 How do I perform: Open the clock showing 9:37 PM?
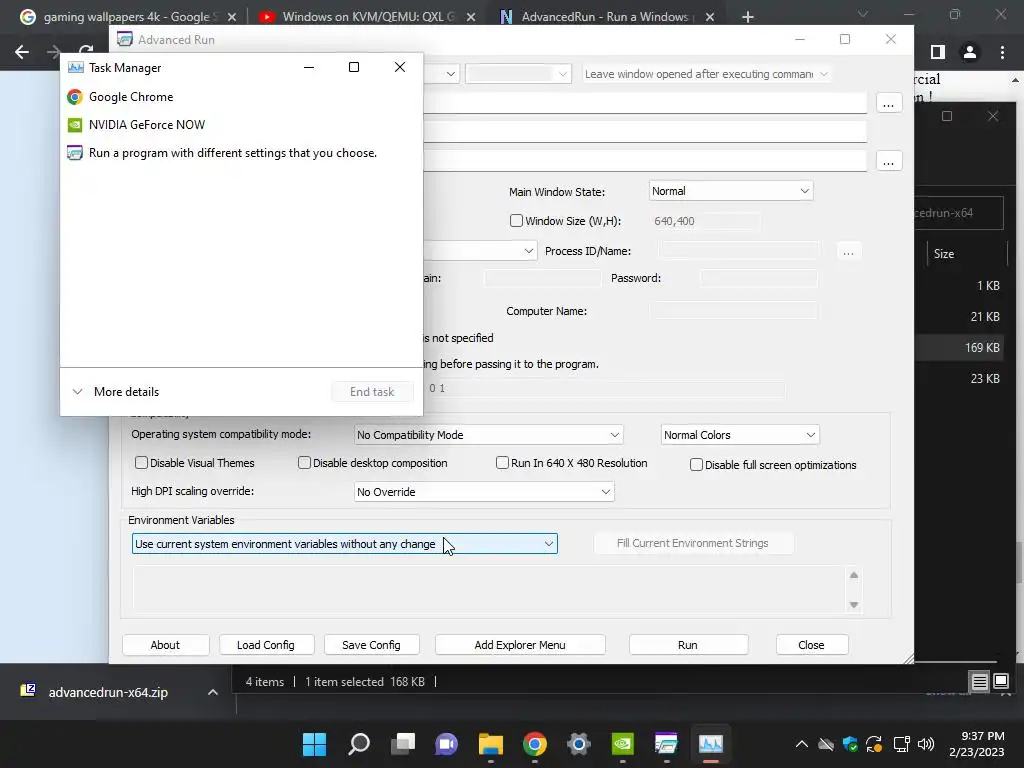click(x=977, y=744)
